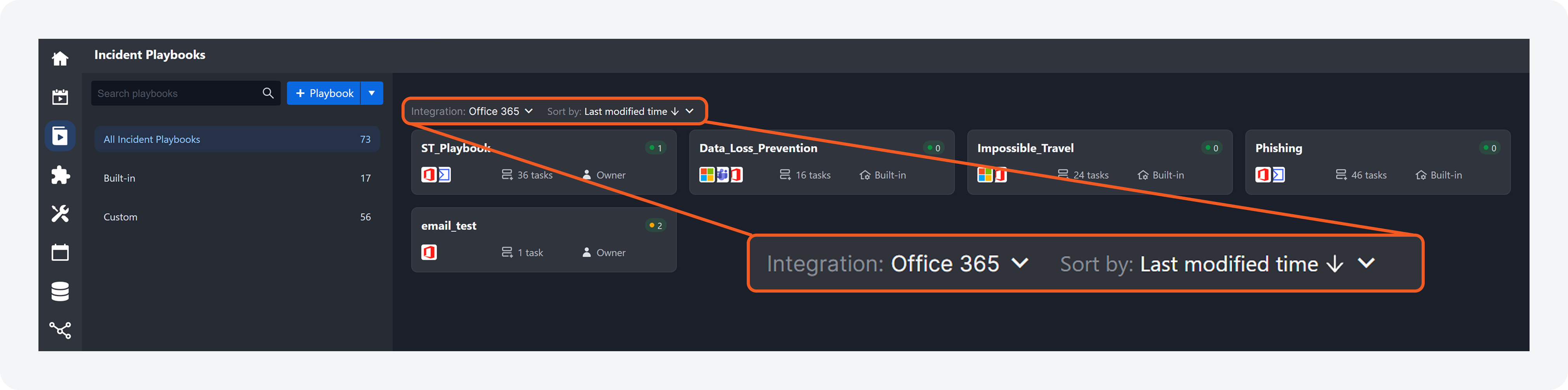Select All Incident Playbooks category
This screenshot has height=390, width=1568.
coord(237,139)
